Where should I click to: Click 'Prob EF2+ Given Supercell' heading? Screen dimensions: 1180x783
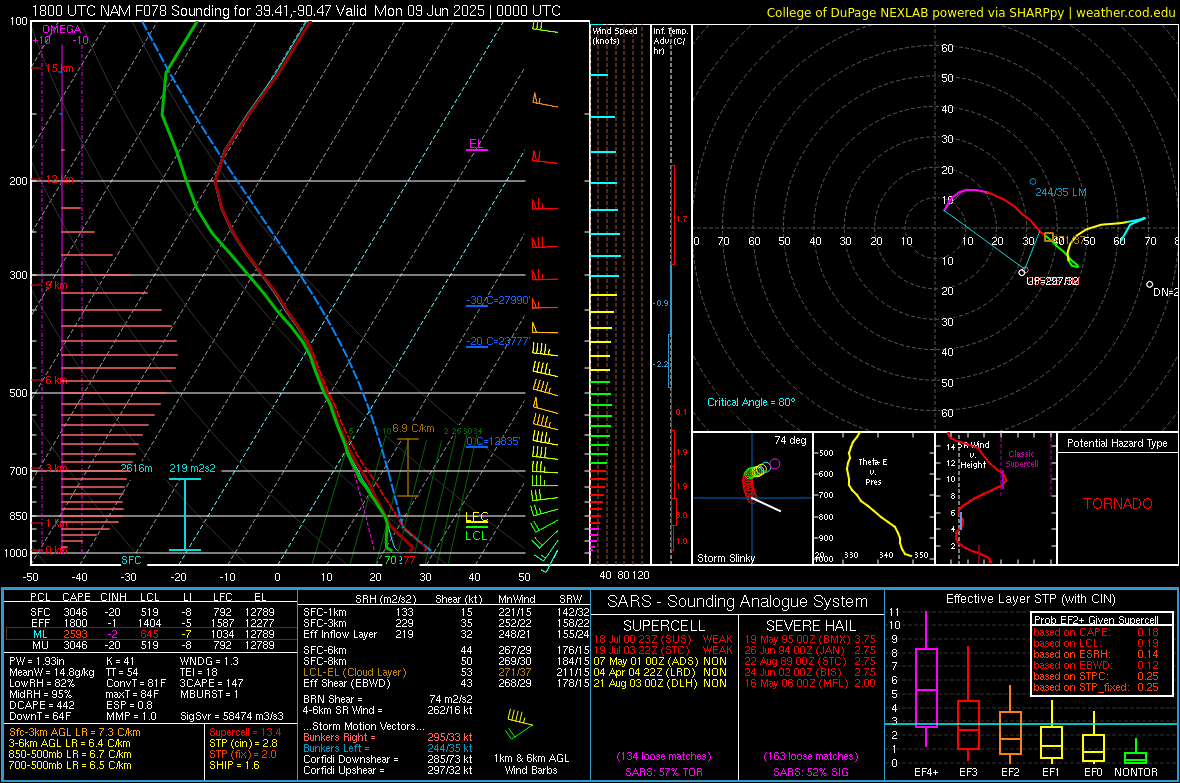(1096, 620)
